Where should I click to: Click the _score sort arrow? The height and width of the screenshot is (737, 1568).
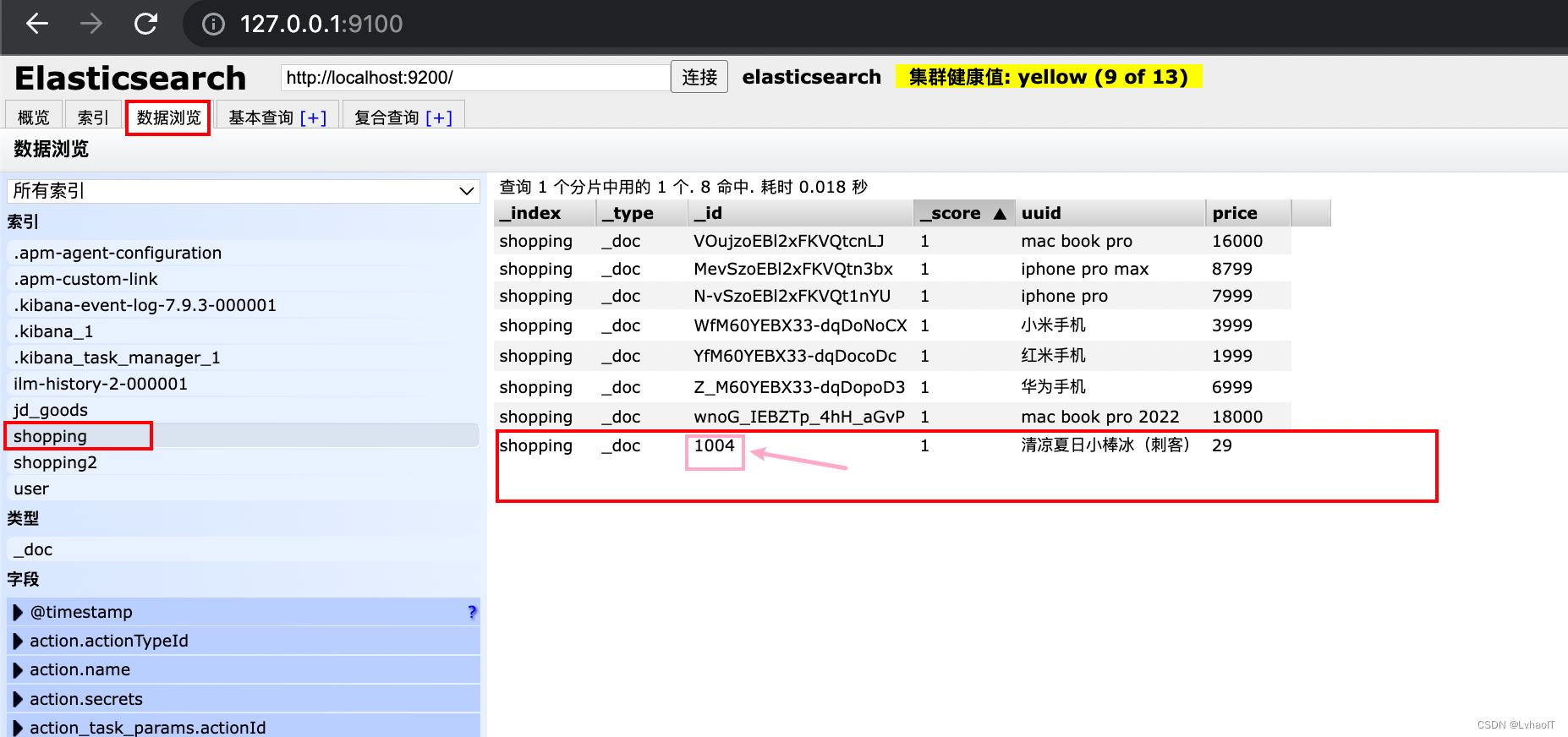click(1000, 214)
